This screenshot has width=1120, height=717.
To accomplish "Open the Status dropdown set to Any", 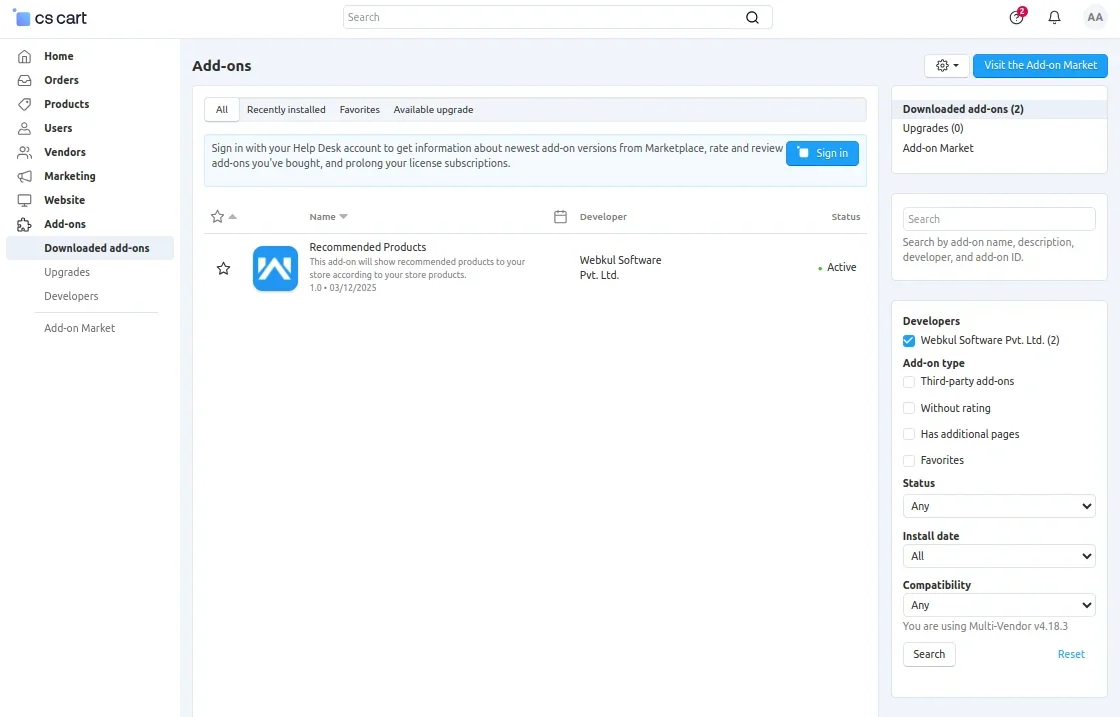I will pyautogui.click(x=998, y=506).
